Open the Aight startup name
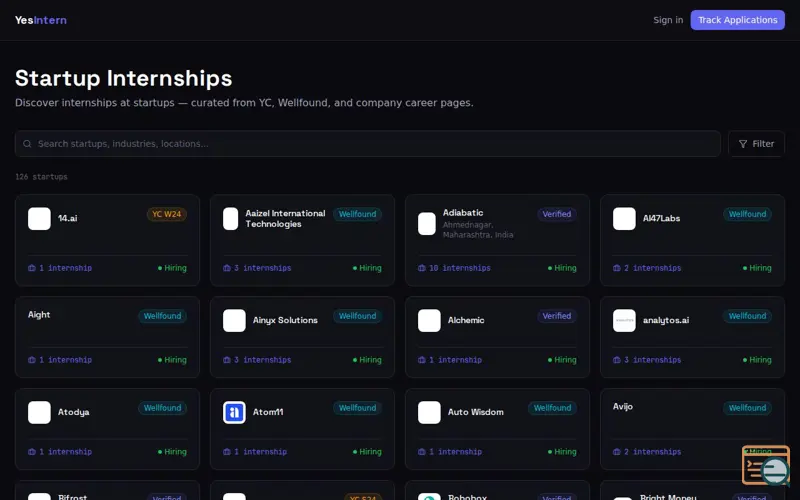Image resolution: width=800 pixels, height=500 pixels. 39,314
